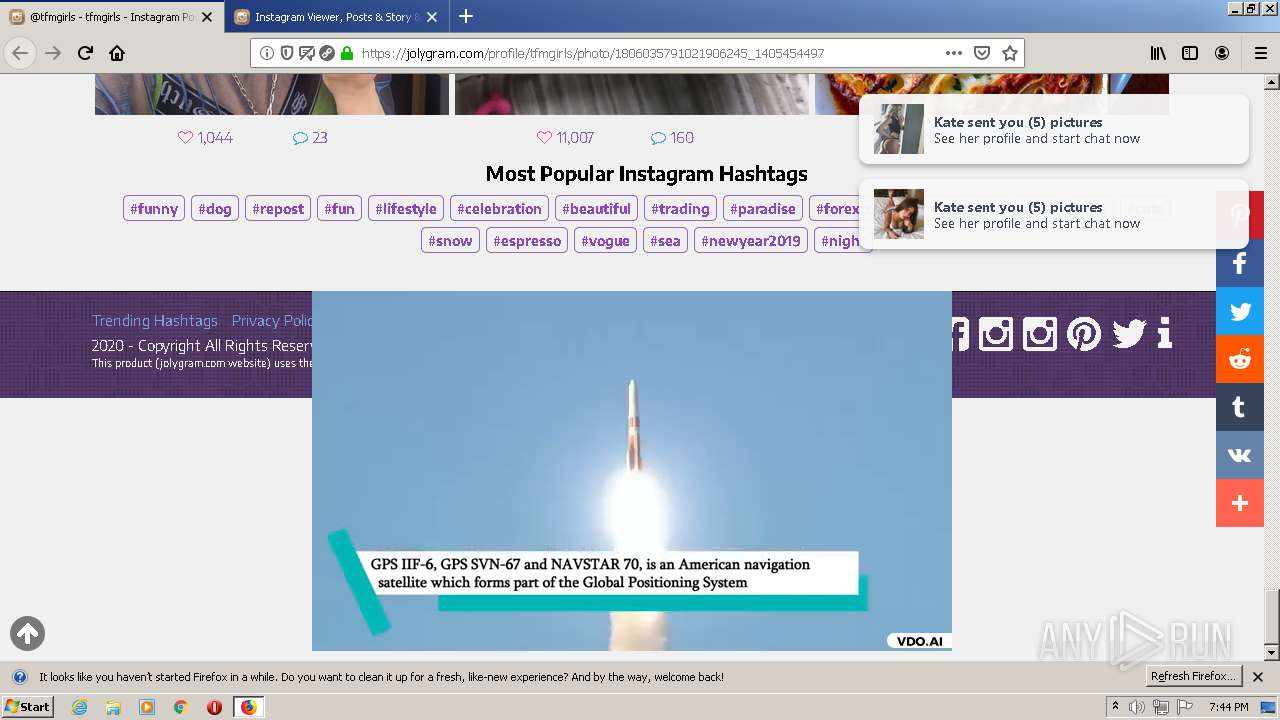Open footer info 'i' icon
The height and width of the screenshot is (720, 1280).
tap(1164, 333)
